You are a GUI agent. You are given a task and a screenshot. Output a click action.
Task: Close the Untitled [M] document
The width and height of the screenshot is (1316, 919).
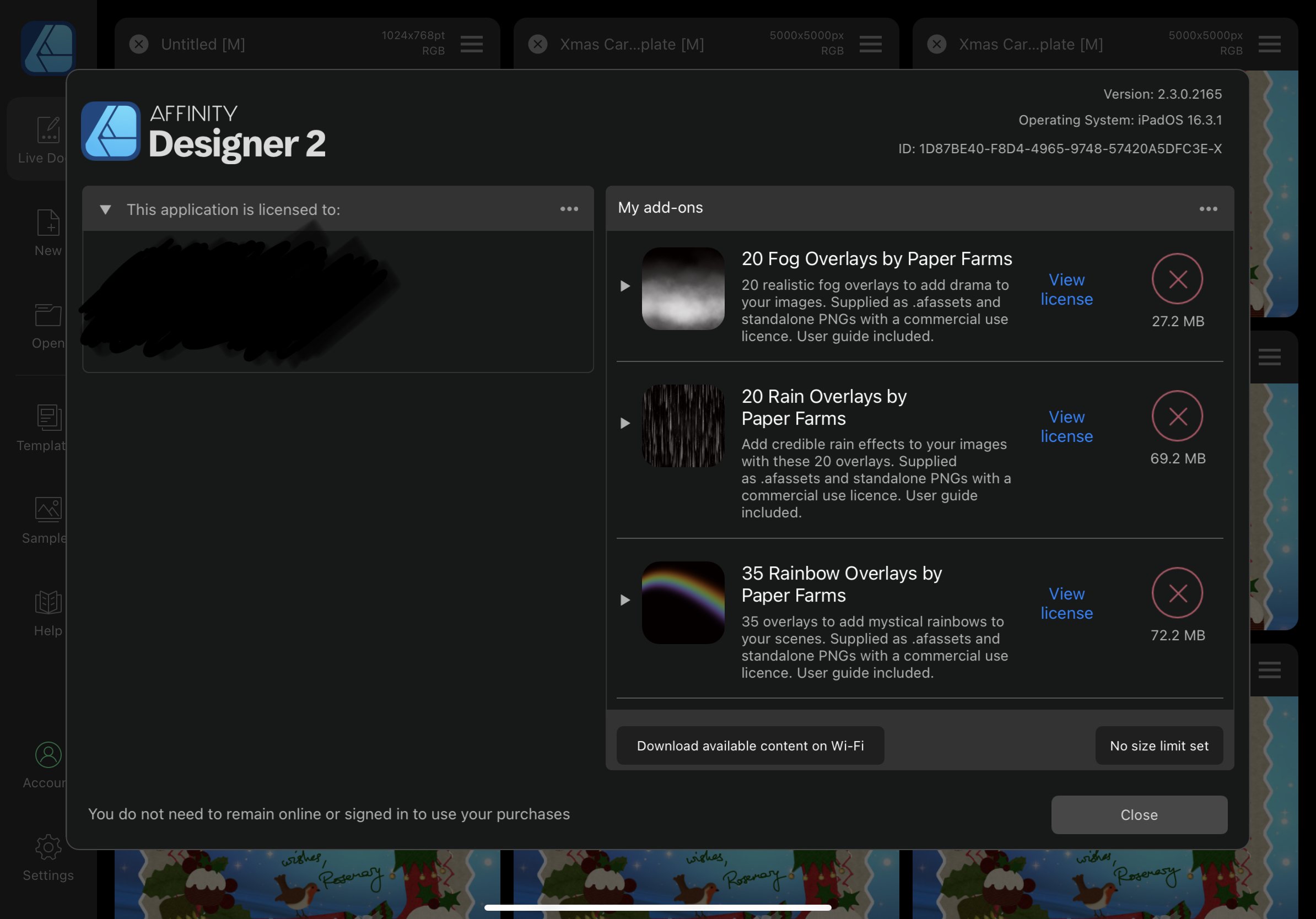point(139,44)
